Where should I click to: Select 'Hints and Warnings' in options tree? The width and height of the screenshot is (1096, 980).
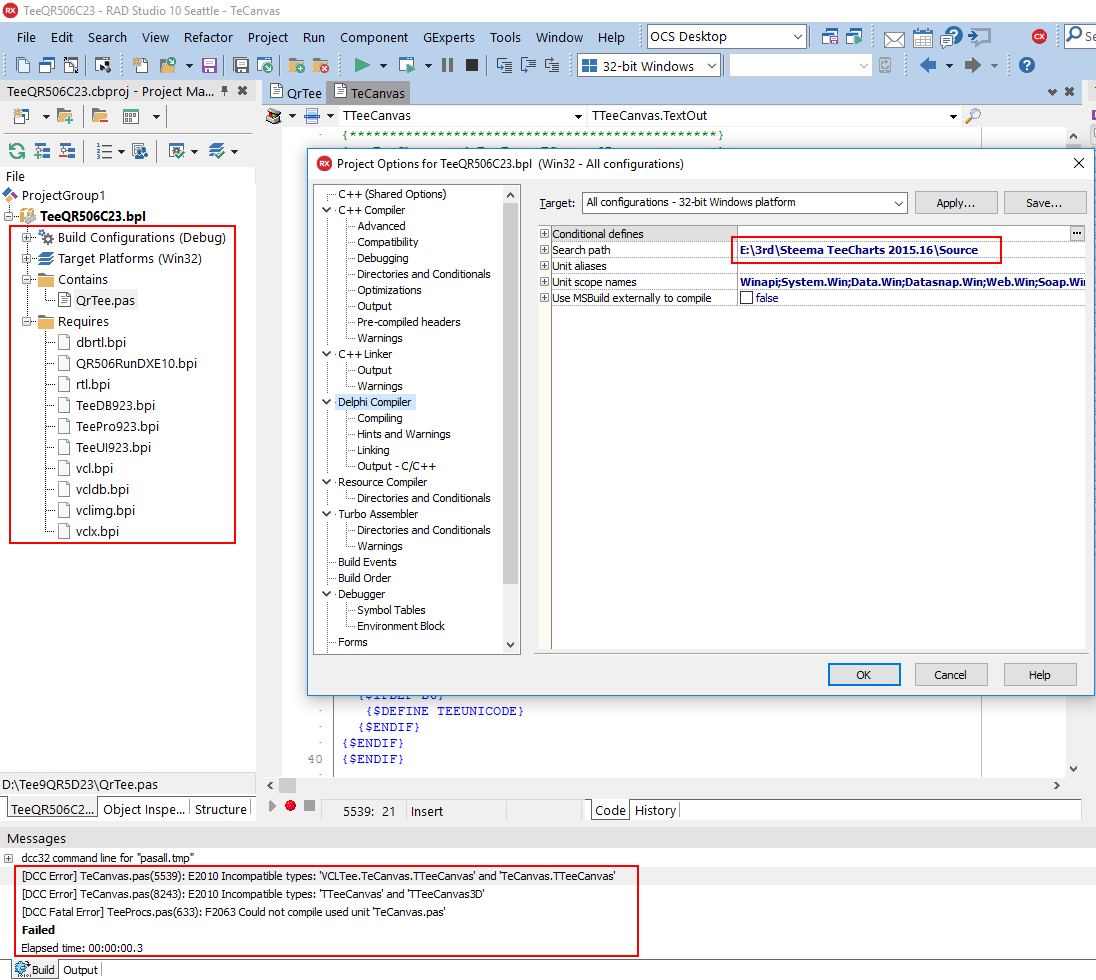coord(403,434)
